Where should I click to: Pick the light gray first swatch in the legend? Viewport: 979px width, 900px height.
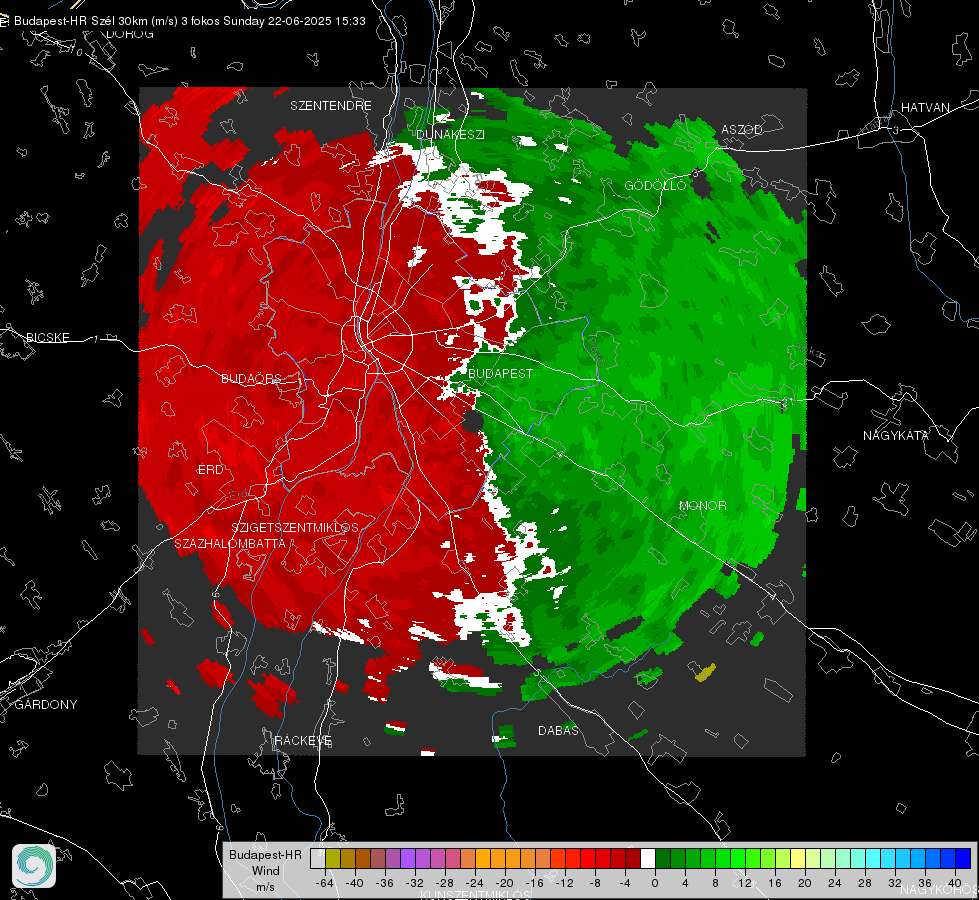point(317,858)
